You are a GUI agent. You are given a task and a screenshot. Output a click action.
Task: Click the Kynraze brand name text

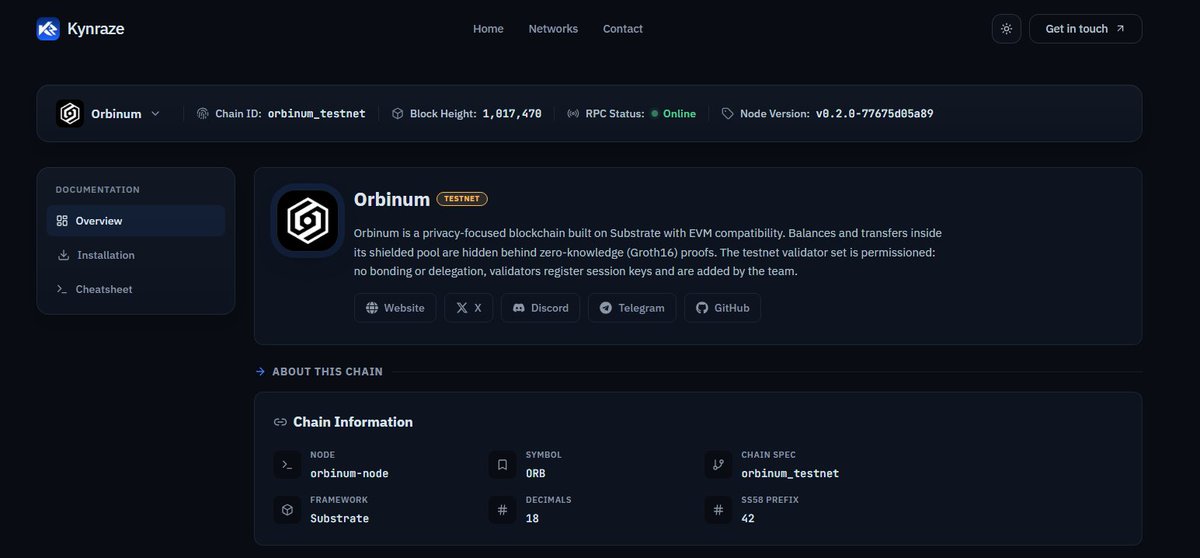click(97, 29)
